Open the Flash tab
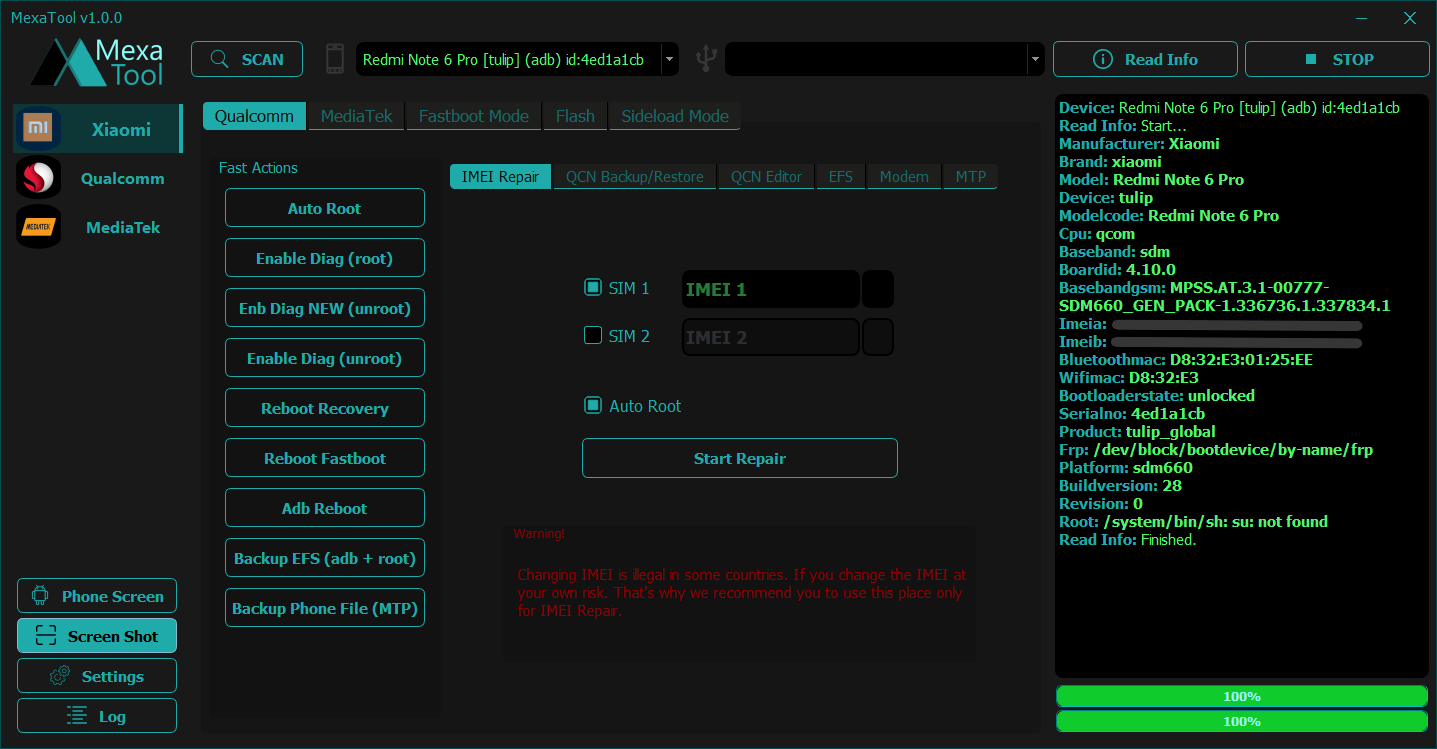1437x749 pixels. pyautogui.click(x=575, y=116)
